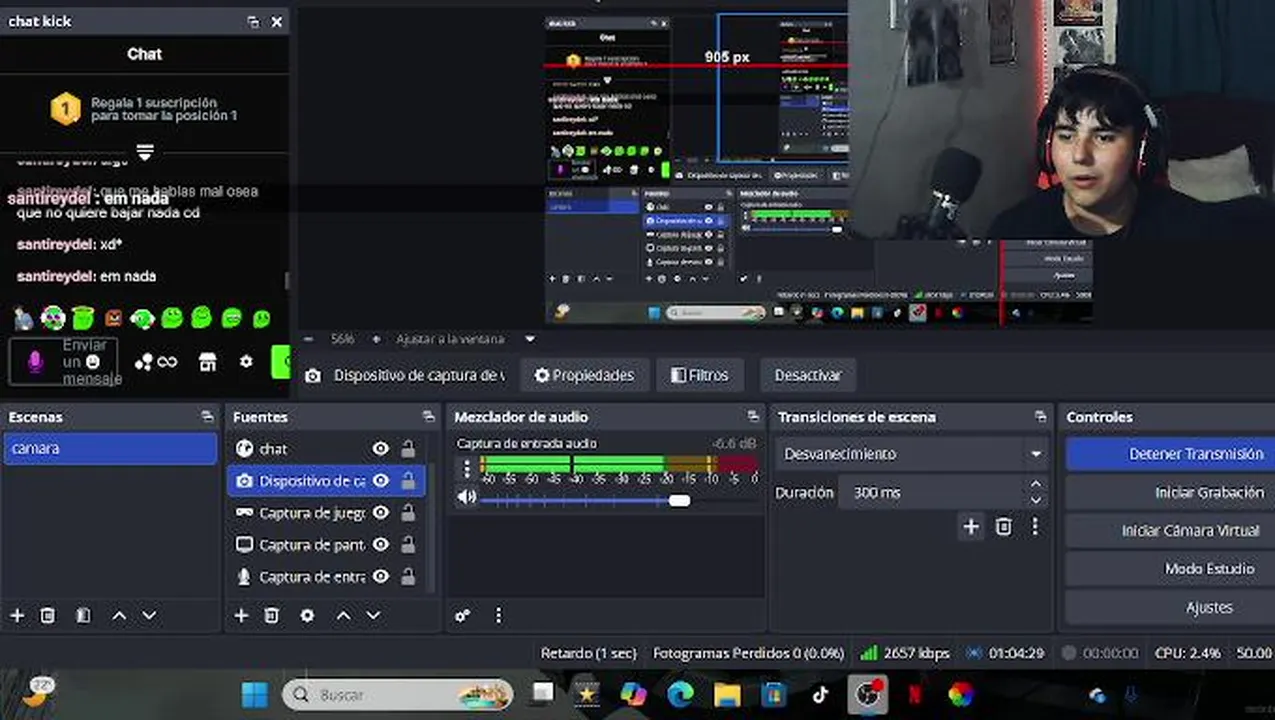The height and width of the screenshot is (720, 1275).
Task: Lock the chat source
Action: coord(408,449)
